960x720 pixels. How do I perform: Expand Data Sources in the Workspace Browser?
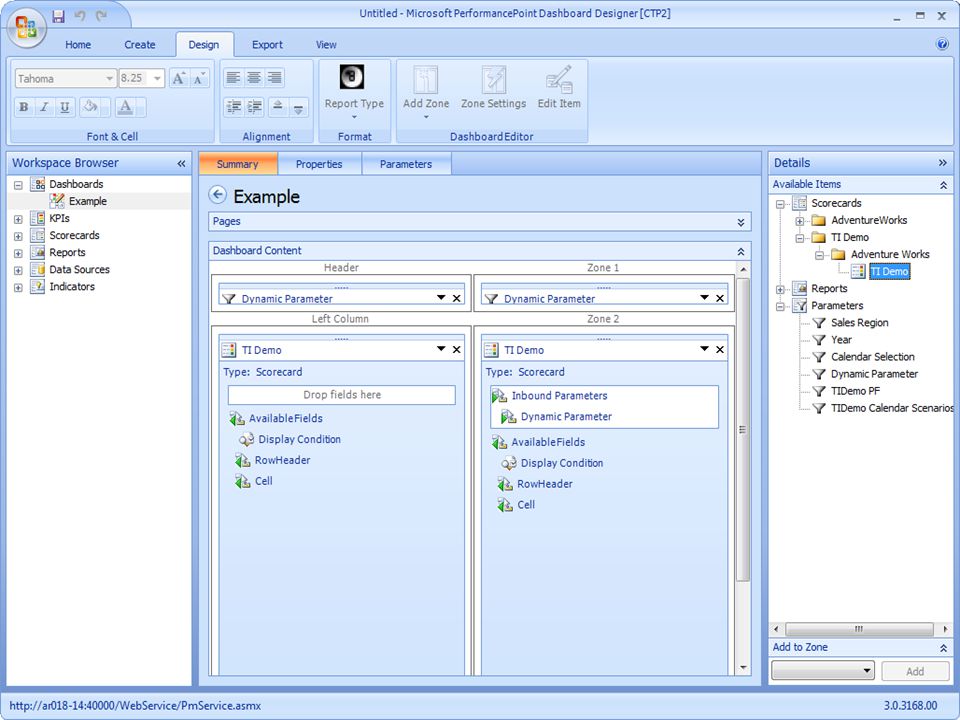[18, 270]
